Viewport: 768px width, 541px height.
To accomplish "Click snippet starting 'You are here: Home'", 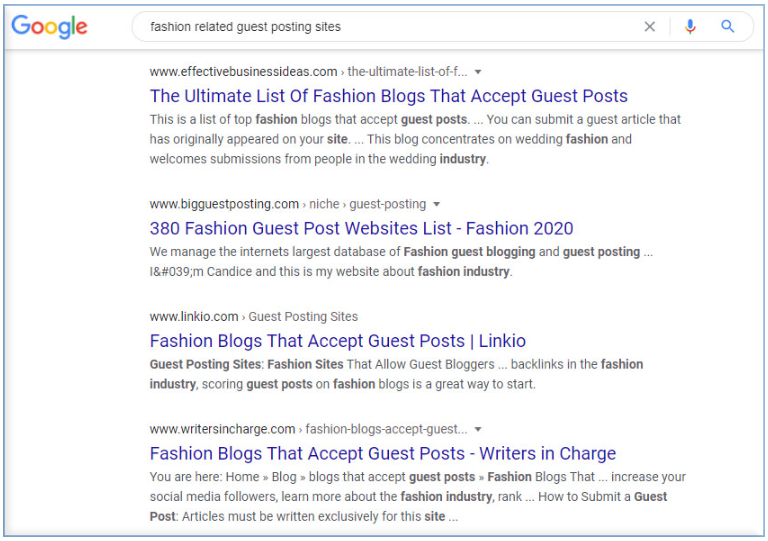I will (x=418, y=496).
